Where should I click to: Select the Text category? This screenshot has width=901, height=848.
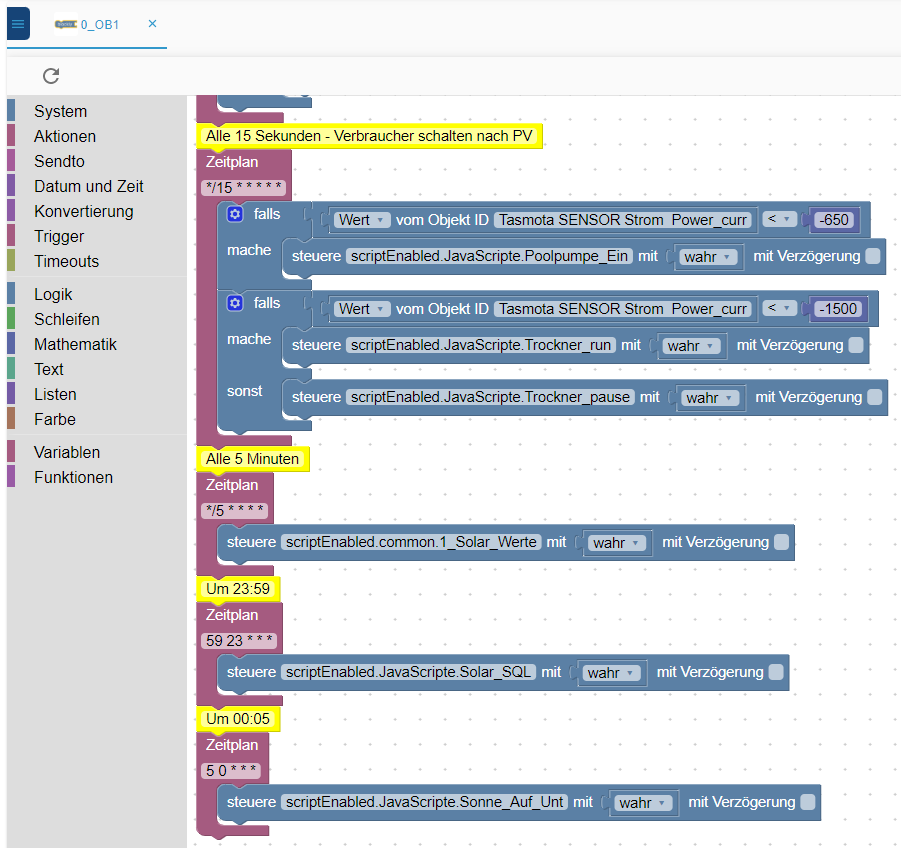tap(49, 369)
